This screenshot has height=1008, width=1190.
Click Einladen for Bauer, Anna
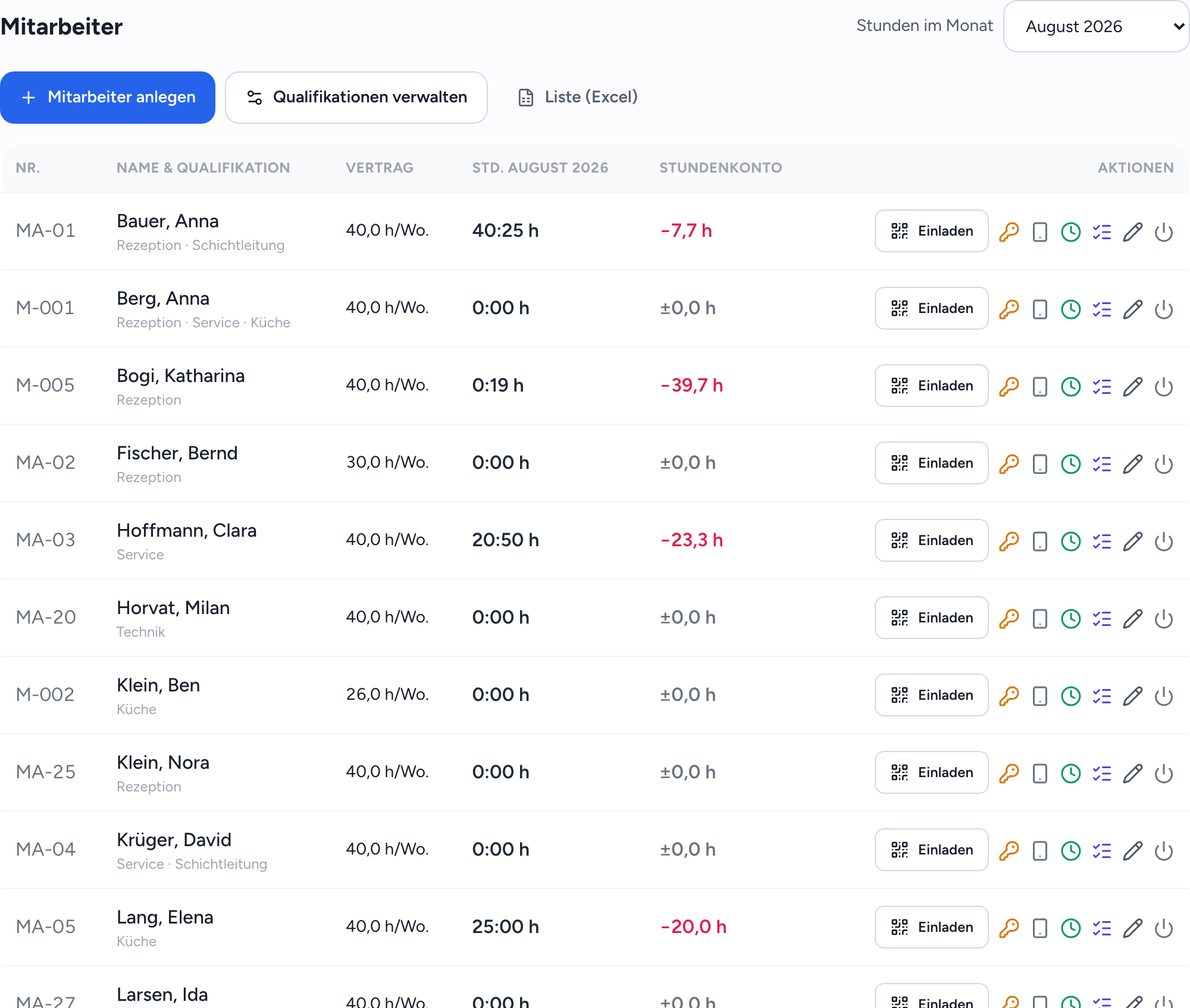(x=931, y=231)
